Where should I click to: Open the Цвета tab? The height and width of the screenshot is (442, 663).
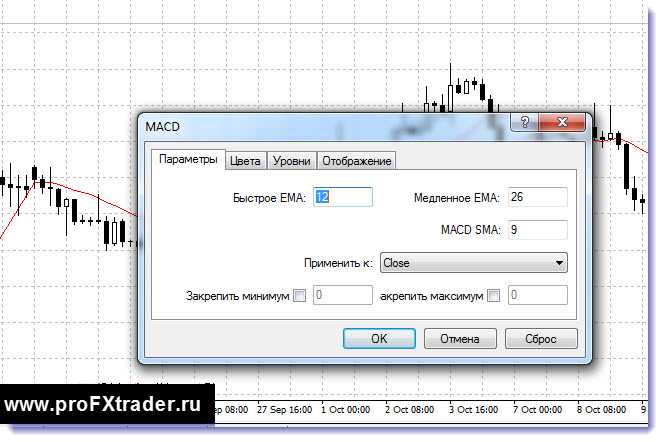click(x=245, y=161)
